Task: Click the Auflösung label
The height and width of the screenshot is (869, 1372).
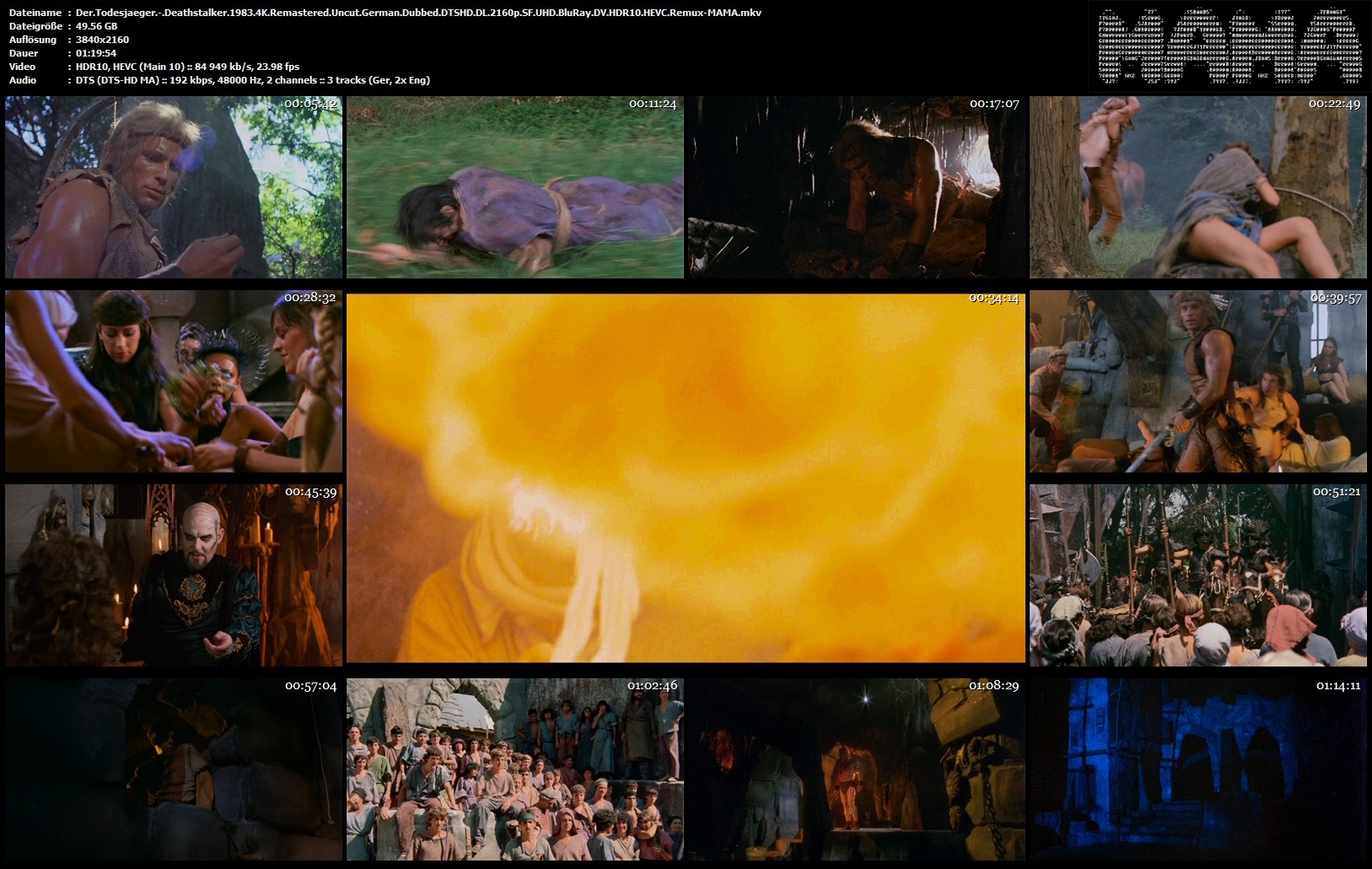Action: [x=33, y=40]
